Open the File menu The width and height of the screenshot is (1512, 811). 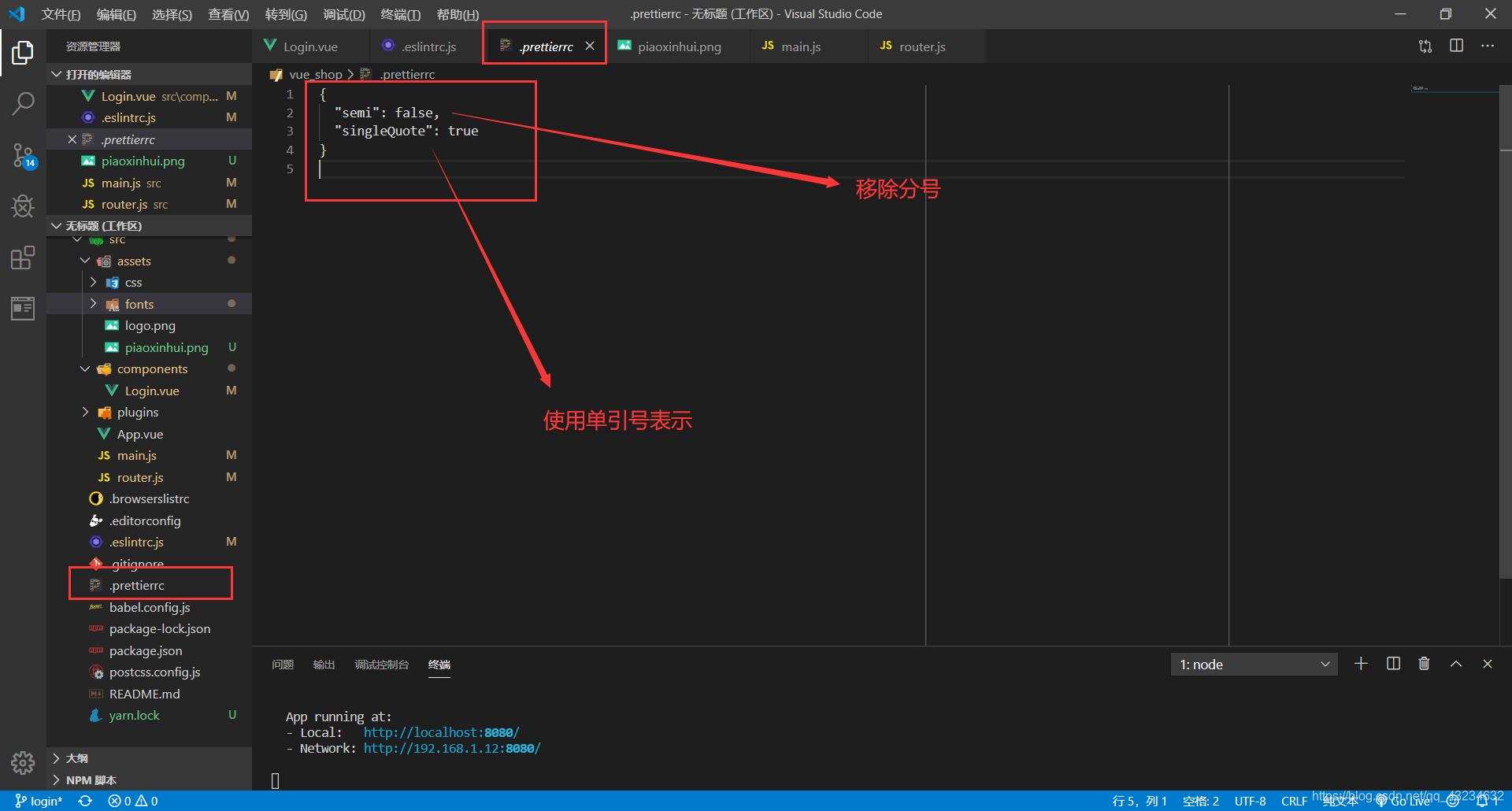(x=61, y=14)
